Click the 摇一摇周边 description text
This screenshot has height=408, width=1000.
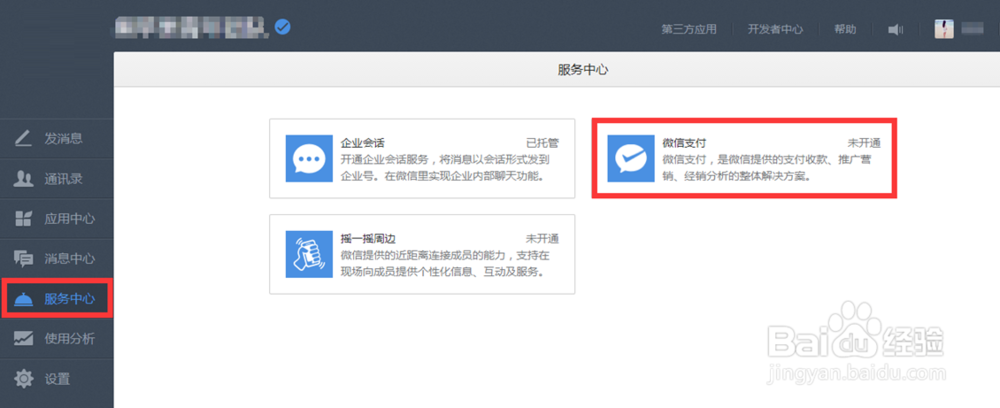pos(445,263)
